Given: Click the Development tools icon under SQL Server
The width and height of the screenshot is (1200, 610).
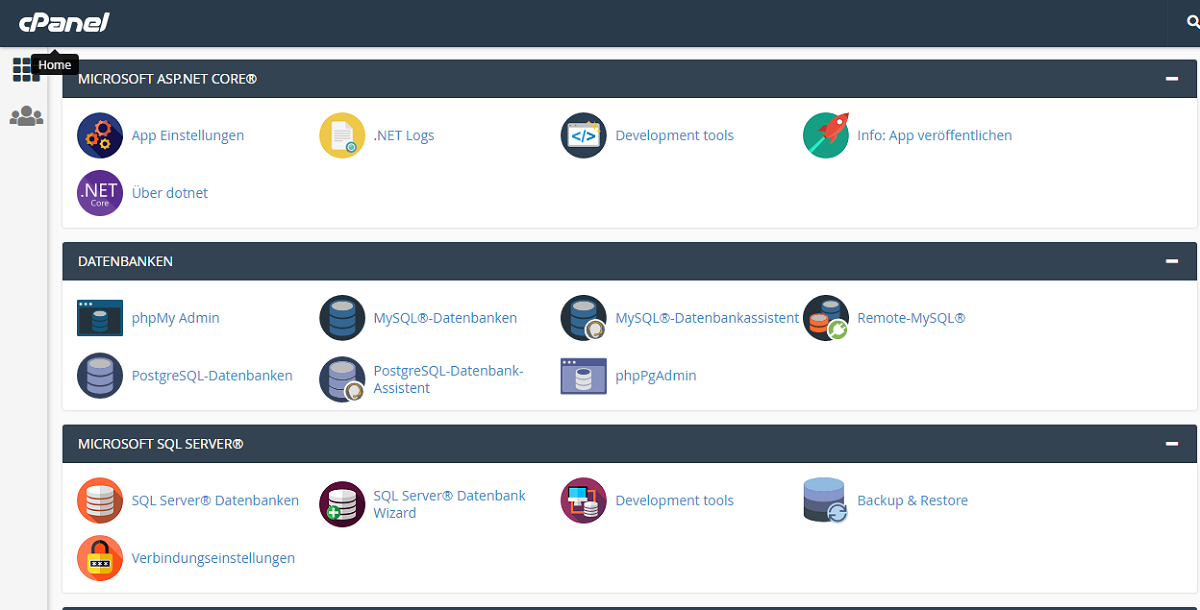Looking at the screenshot, I should point(584,501).
